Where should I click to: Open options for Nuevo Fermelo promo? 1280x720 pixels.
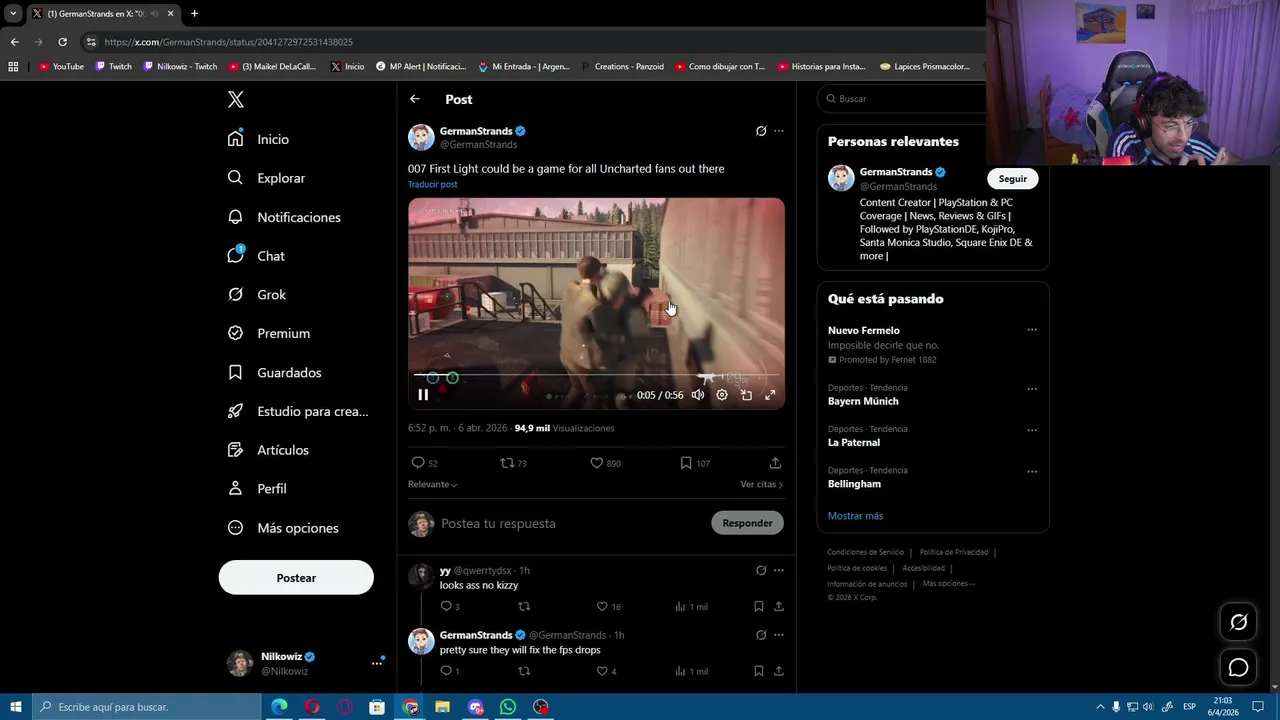tap(1032, 330)
